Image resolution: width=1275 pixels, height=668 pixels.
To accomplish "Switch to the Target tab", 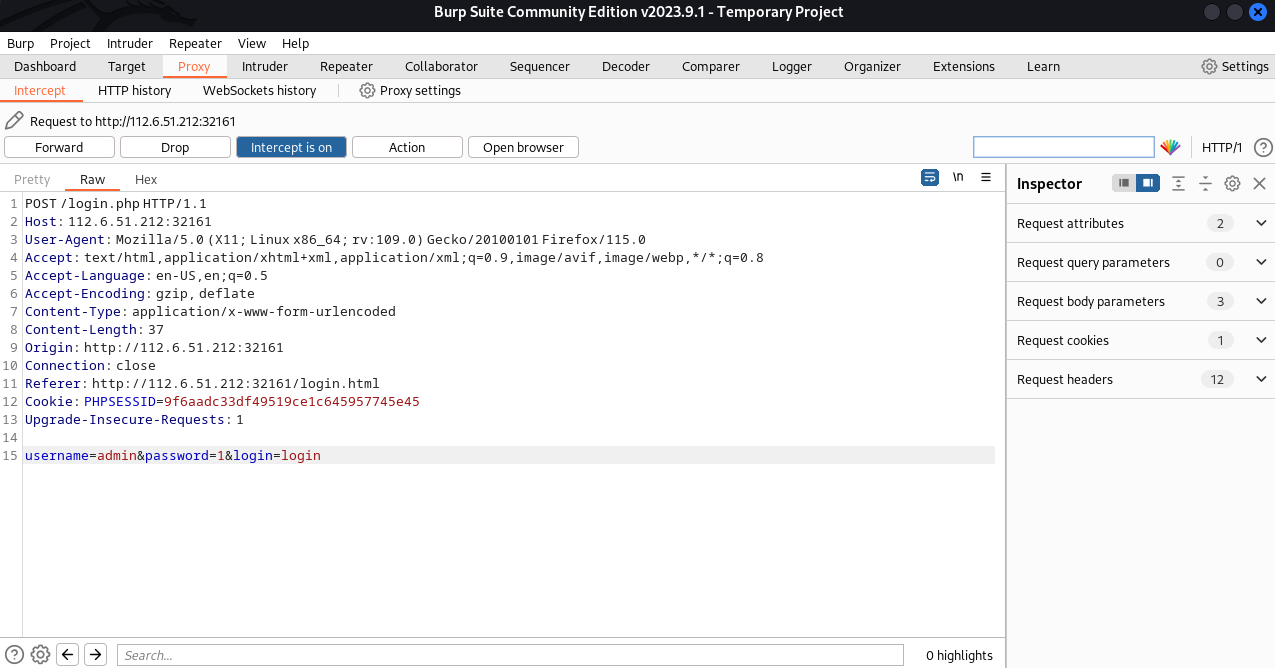I will click(x=127, y=66).
